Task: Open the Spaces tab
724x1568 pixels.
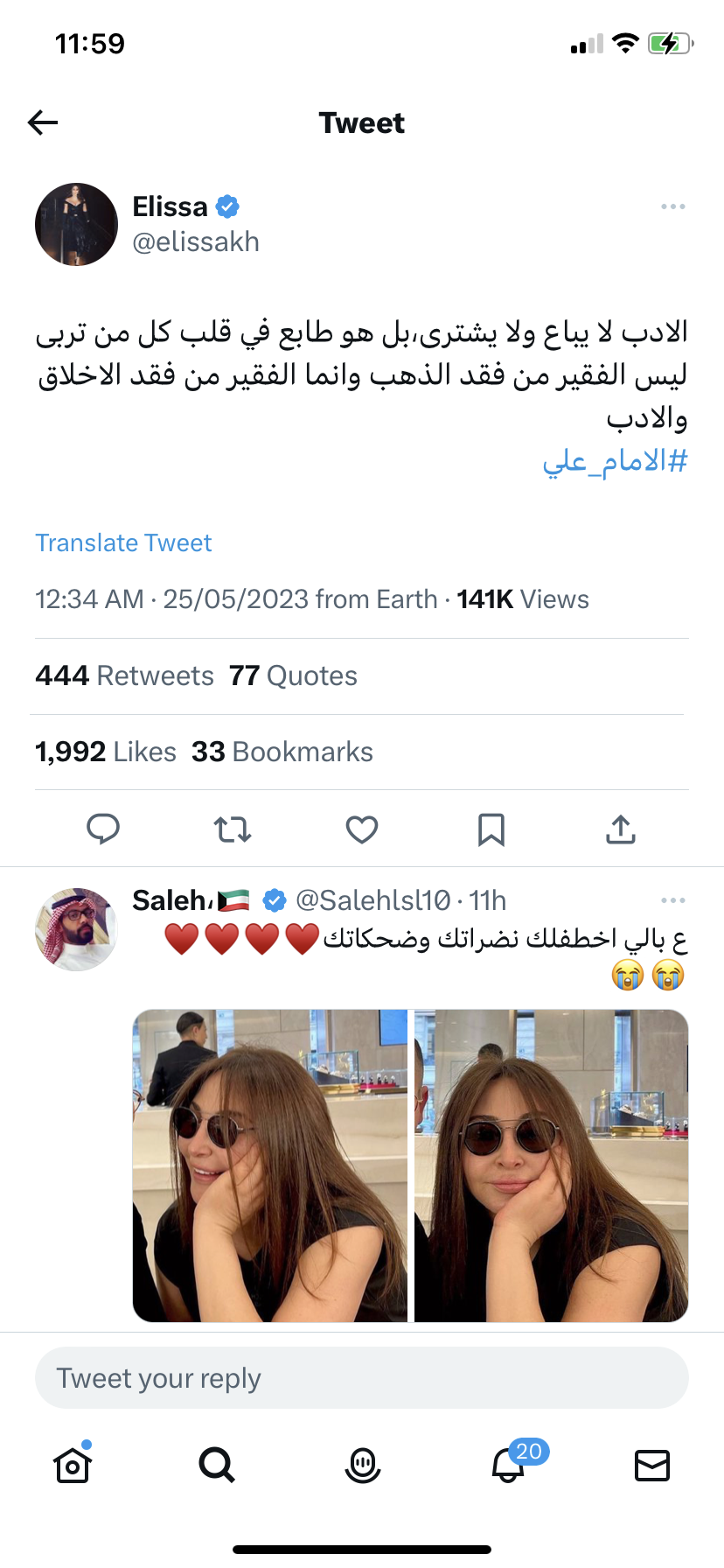Action: pos(362,1465)
